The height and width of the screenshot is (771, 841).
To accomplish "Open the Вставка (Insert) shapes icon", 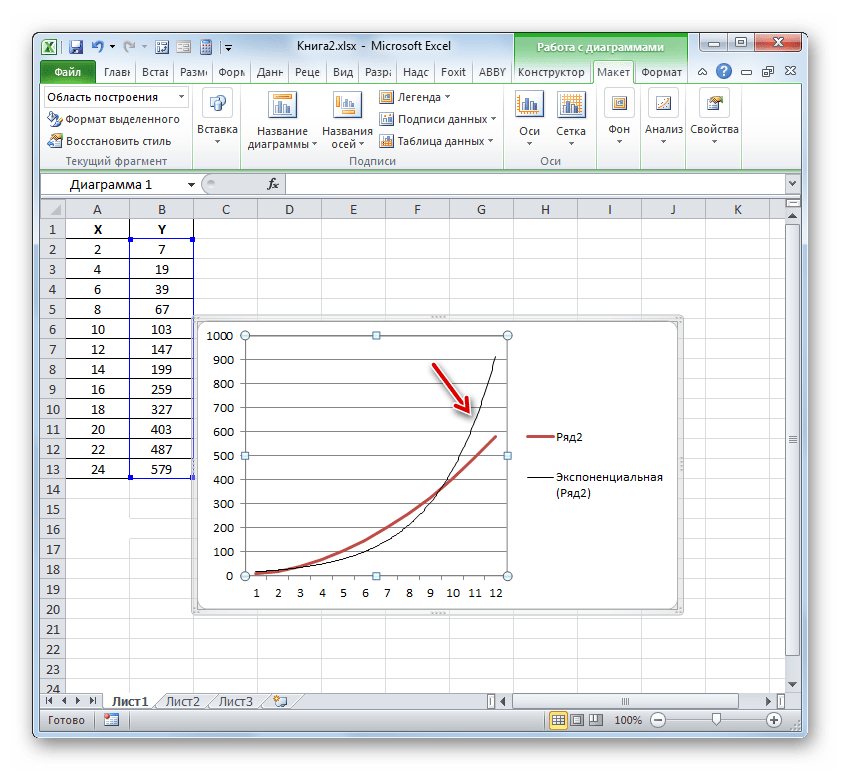I will (217, 102).
